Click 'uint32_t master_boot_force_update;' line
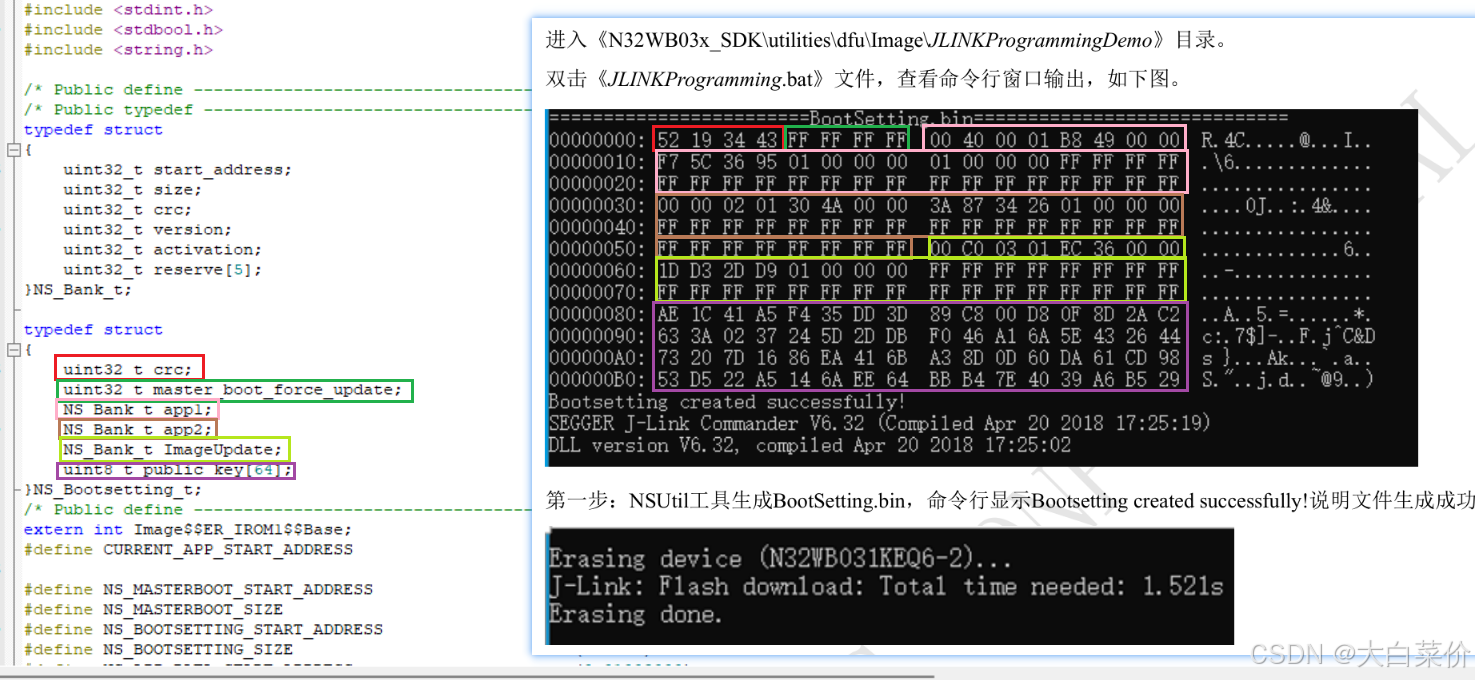 pyautogui.click(x=233, y=390)
